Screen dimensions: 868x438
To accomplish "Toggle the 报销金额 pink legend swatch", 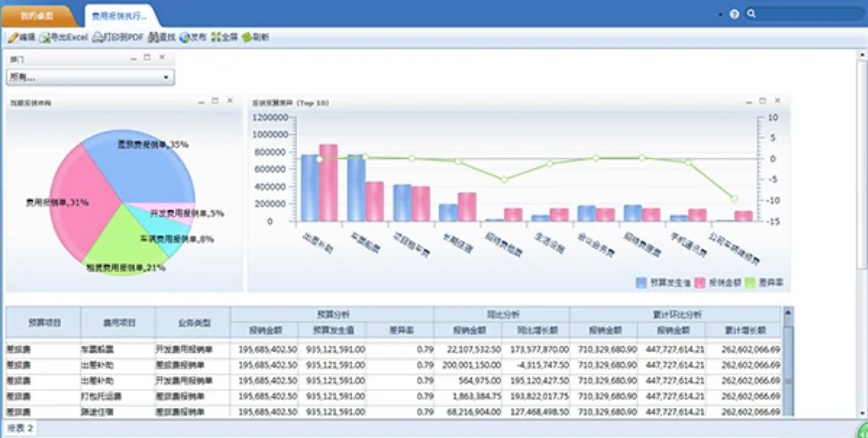I will pyautogui.click(x=698, y=283).
